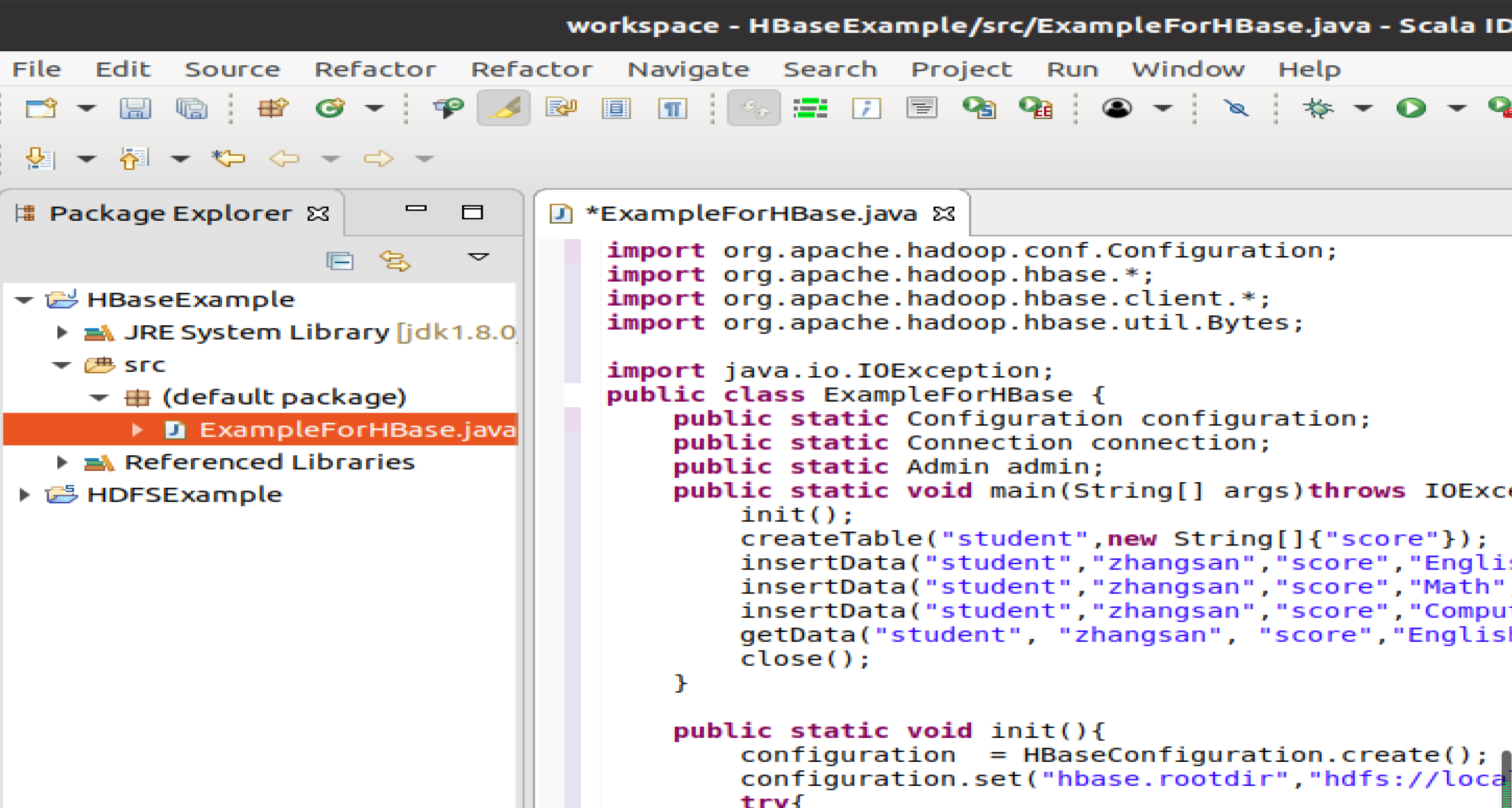
Task: Open the New wizard dropdown arrow
Action: [86, 108]
